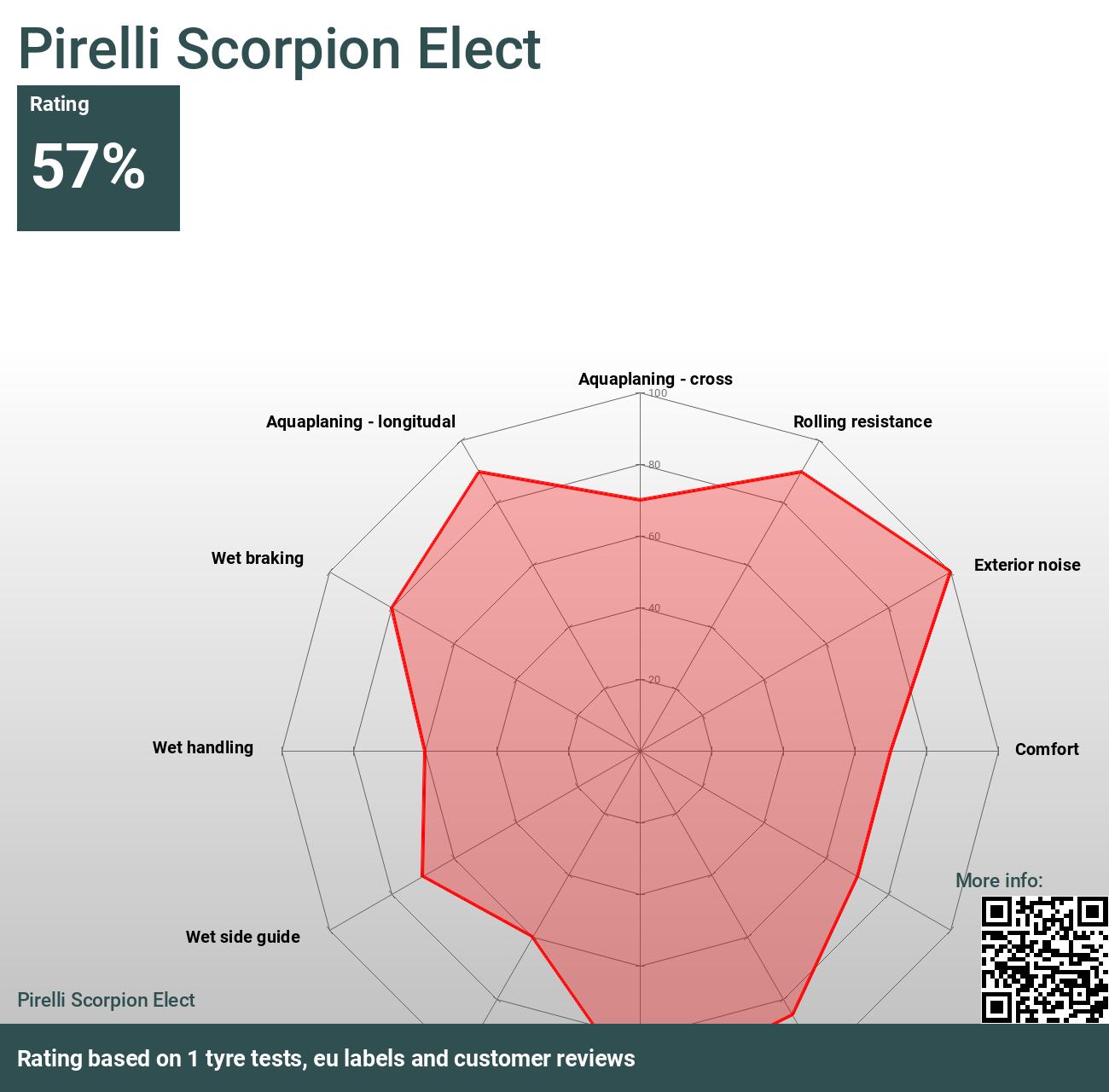Viewport: 1109px width, 1092px height.
Task: Select the Comfort axis label
Action: point(1047,749)
